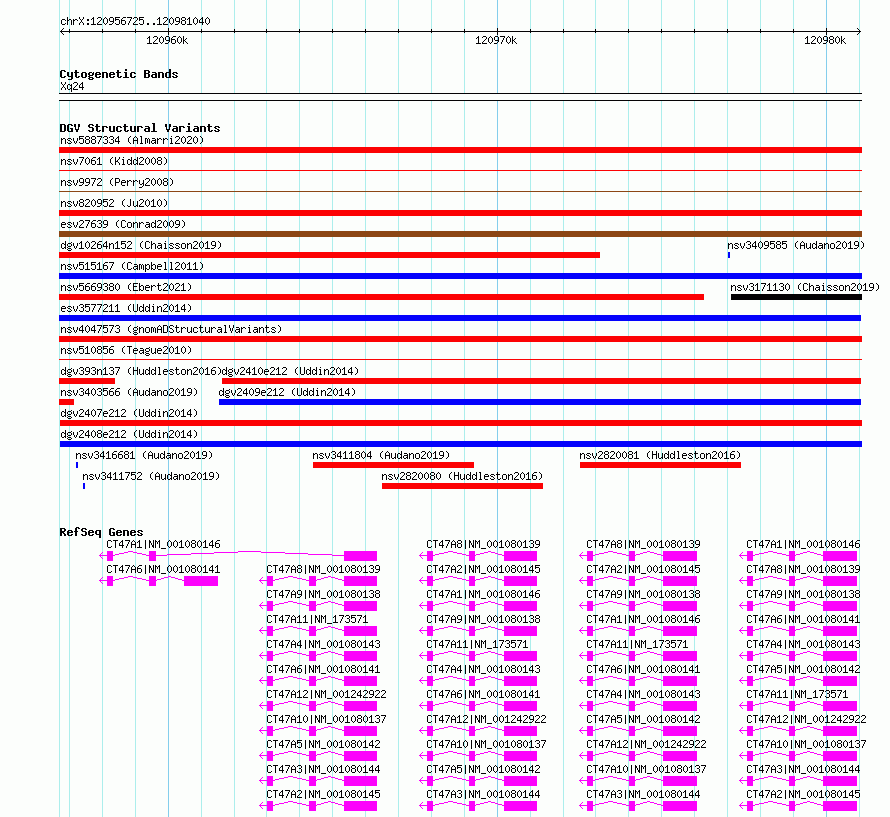Click the nsv3411752 (Audano2019) label
The height and width of the screenshot is (817, 890).
[x=151, y=476]
